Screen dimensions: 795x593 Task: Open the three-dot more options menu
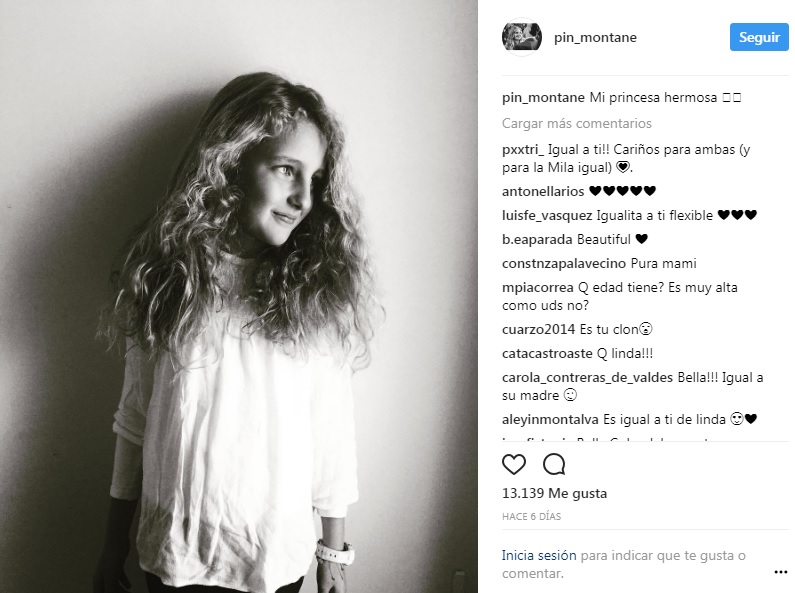pos(781,572)
